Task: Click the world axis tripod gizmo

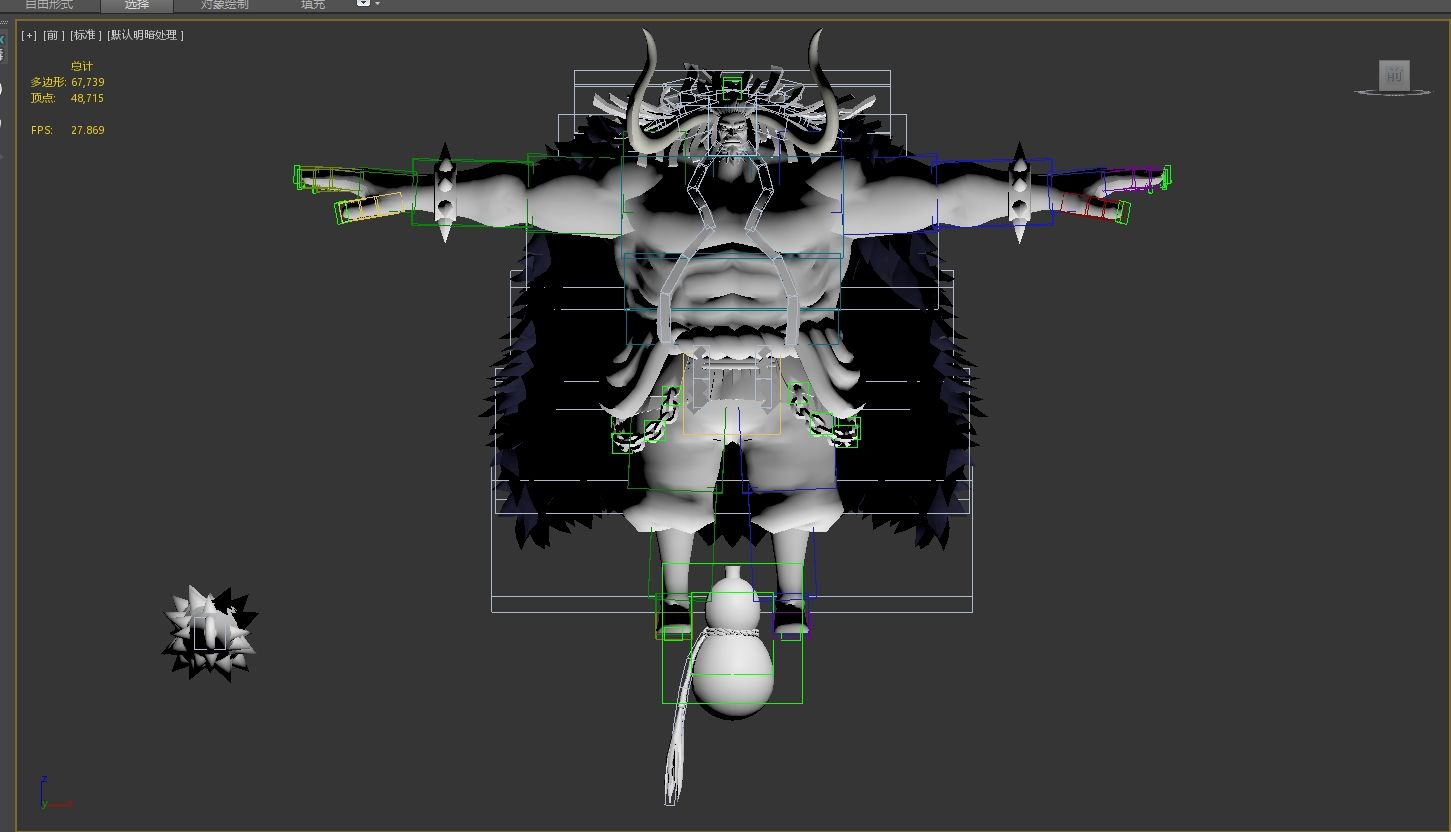Action: (54, 791)
